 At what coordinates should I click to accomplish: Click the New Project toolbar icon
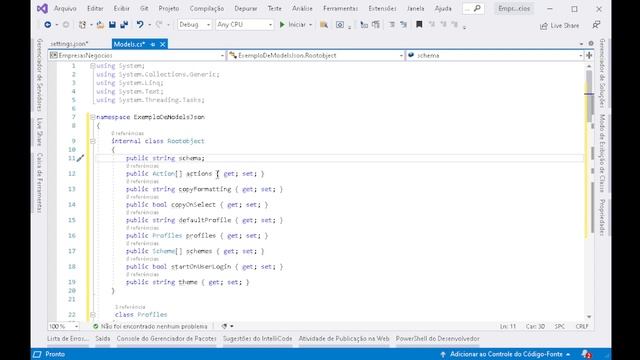click(x=82, y=25)
